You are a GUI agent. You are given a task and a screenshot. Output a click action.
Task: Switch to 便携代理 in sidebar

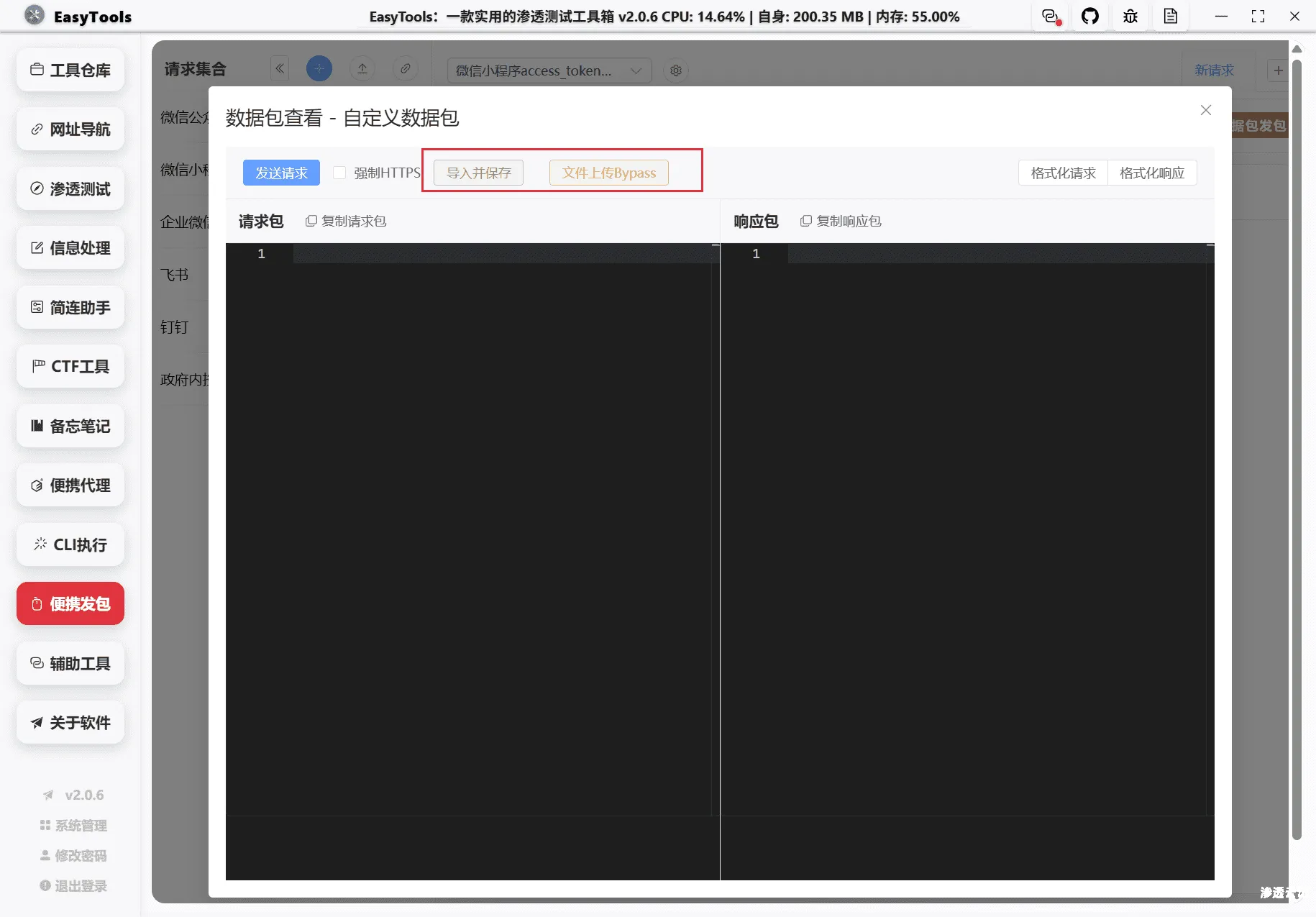[70, 485]
